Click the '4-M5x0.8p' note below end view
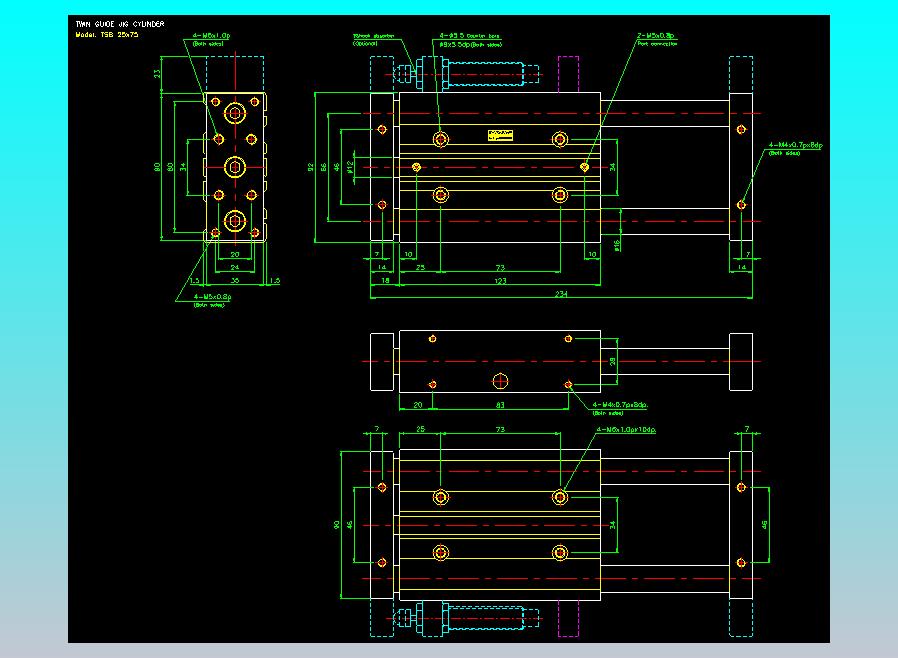 212,300
